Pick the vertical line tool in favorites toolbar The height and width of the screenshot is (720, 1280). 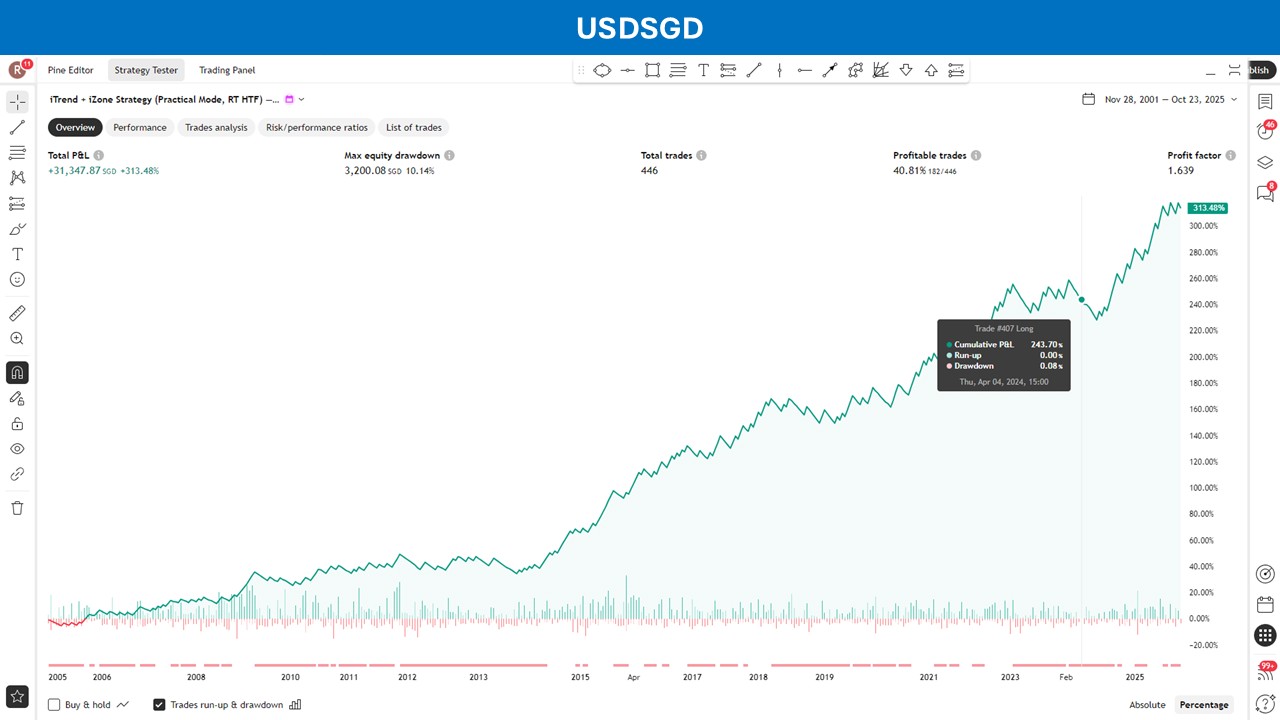coord(779,70)
